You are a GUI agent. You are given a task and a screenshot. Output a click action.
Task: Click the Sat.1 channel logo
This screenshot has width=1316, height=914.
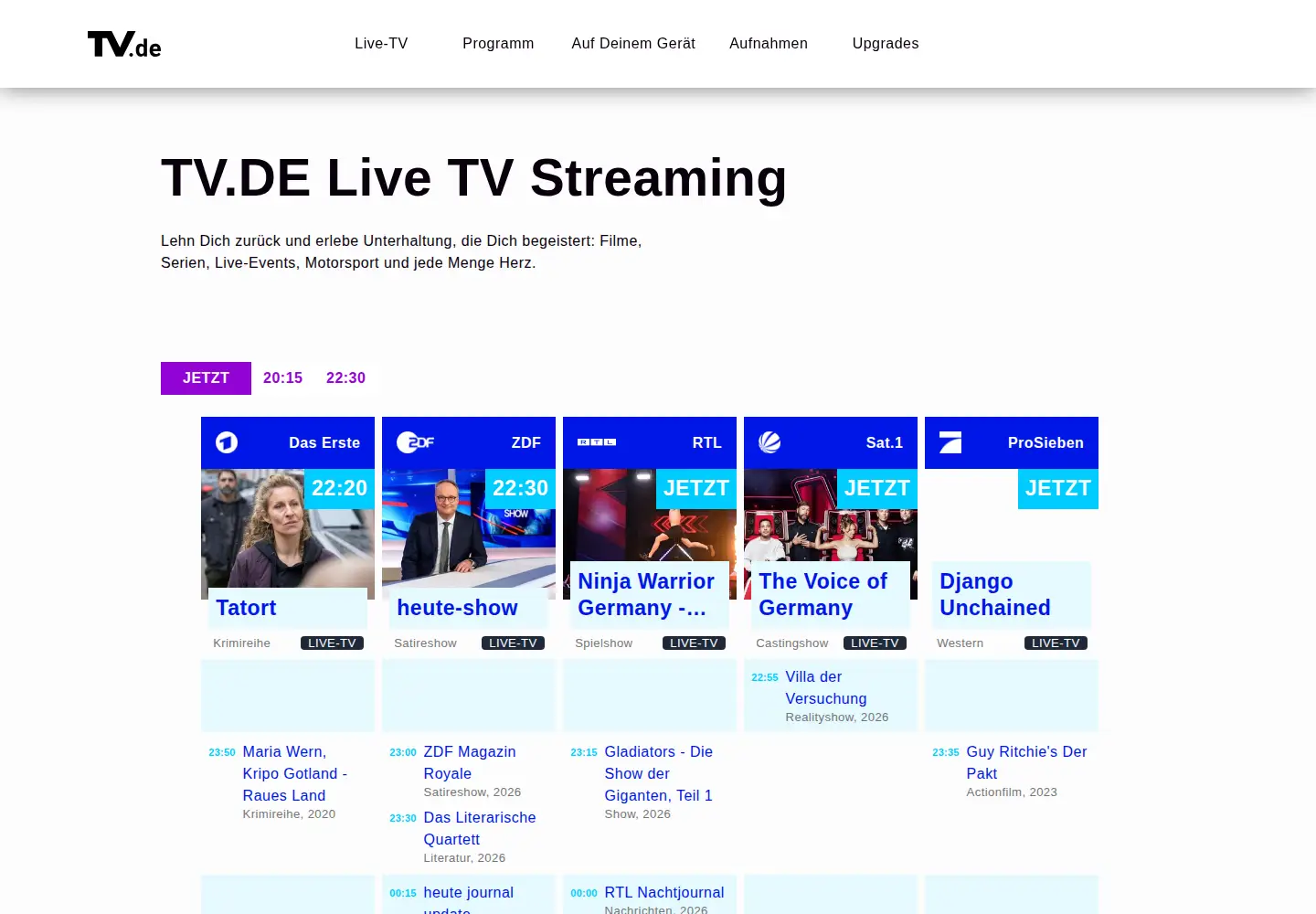pyautogui.click(x=769, y=442)
